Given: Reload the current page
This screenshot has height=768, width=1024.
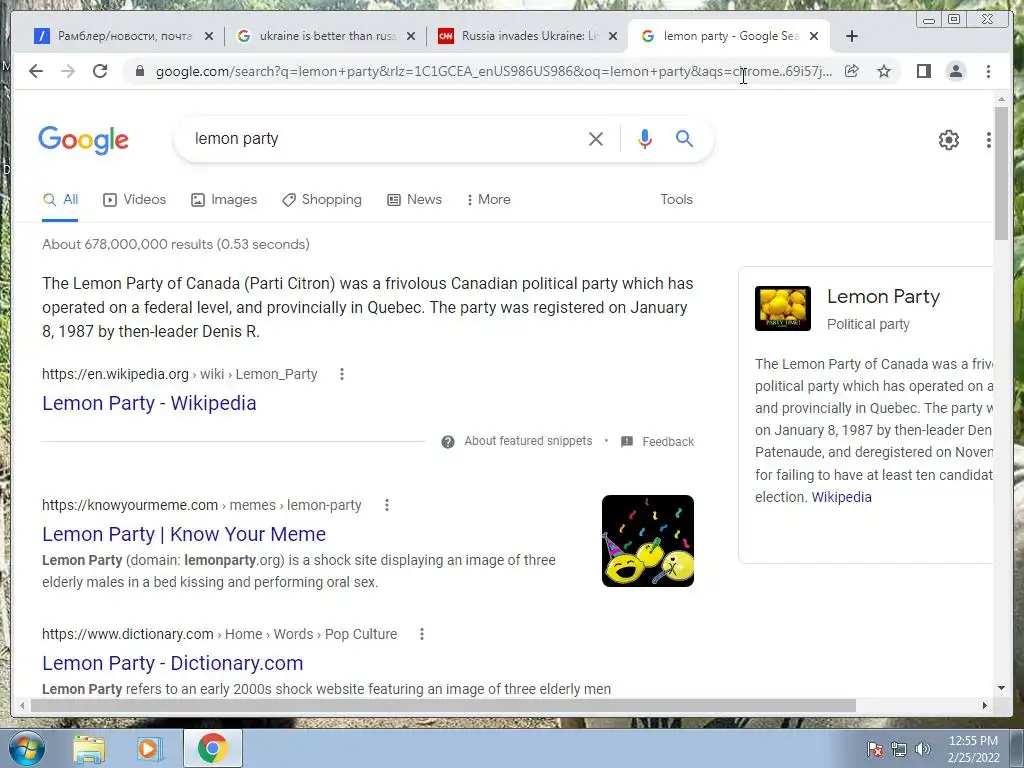Looking at the screenshot, I should pyautogui.click(x=100, y=71).
